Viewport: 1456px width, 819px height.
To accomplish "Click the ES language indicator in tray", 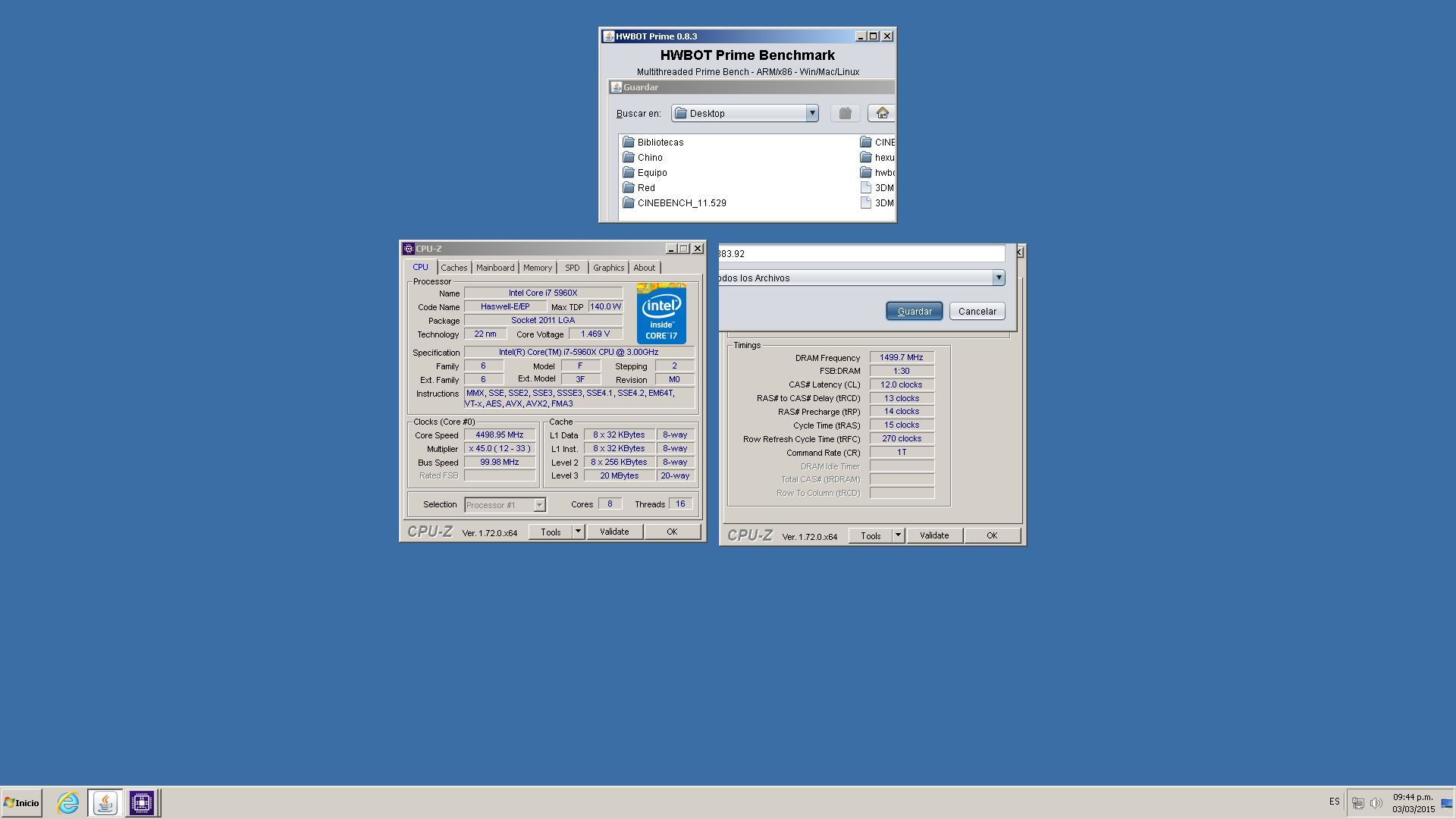I will [x=1335, y=802].
